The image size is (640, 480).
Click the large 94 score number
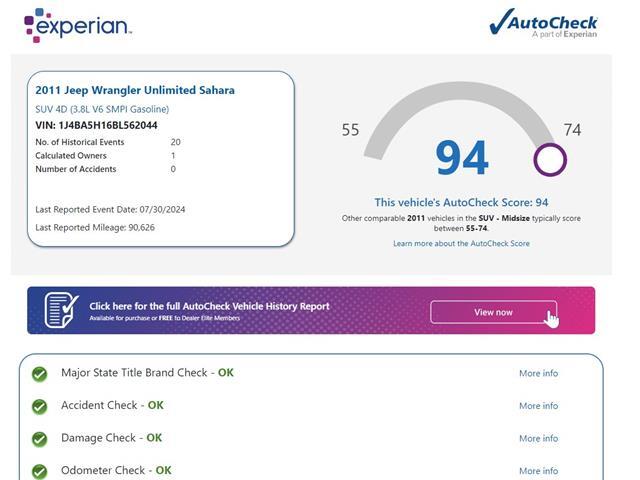(462, 158)
